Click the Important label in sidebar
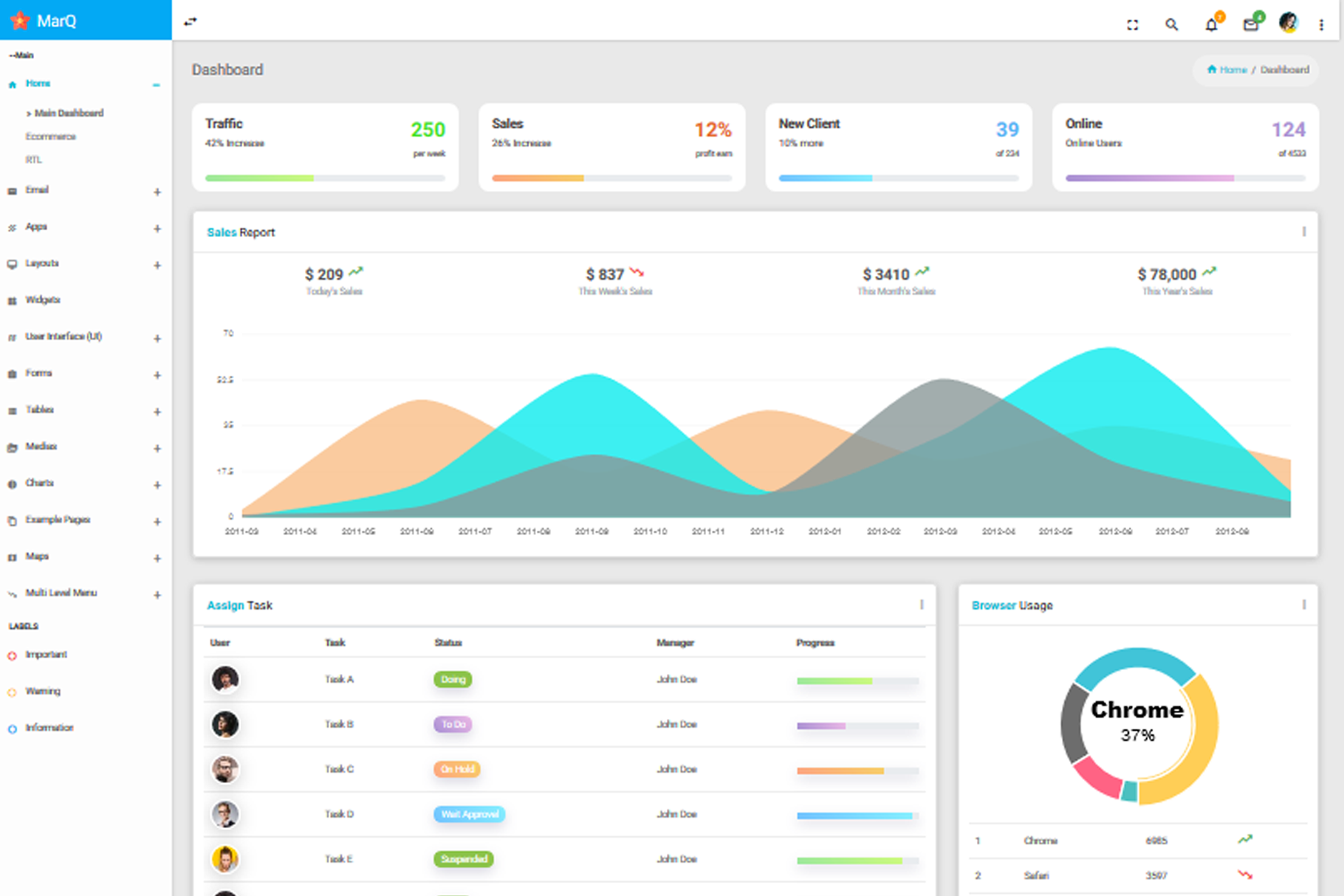The height and width of the screenshot is (896, 1344). pyautogui.click(x=46, y=655)
